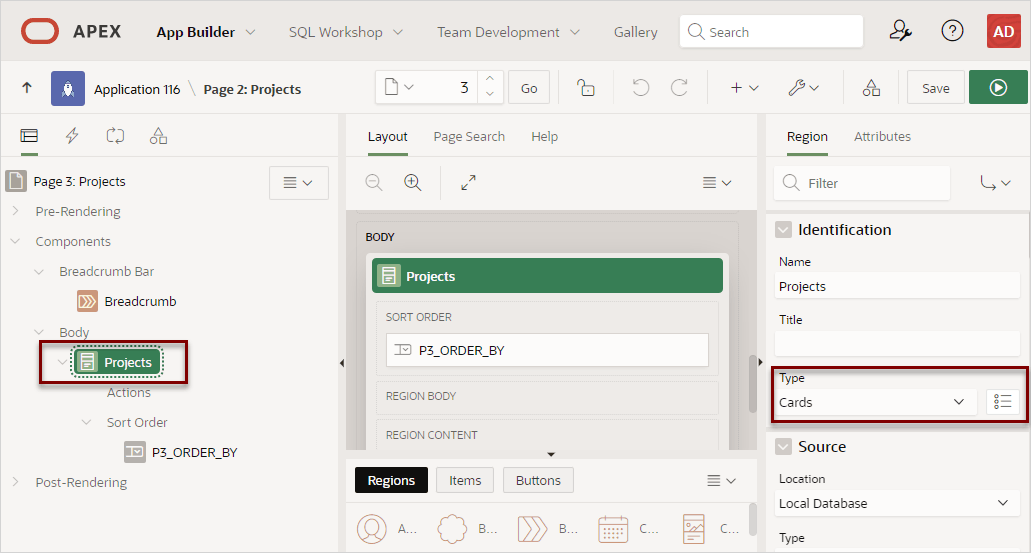Collapse the Identification section
This screenshot has width=1031, height=553.
point(783,229)
